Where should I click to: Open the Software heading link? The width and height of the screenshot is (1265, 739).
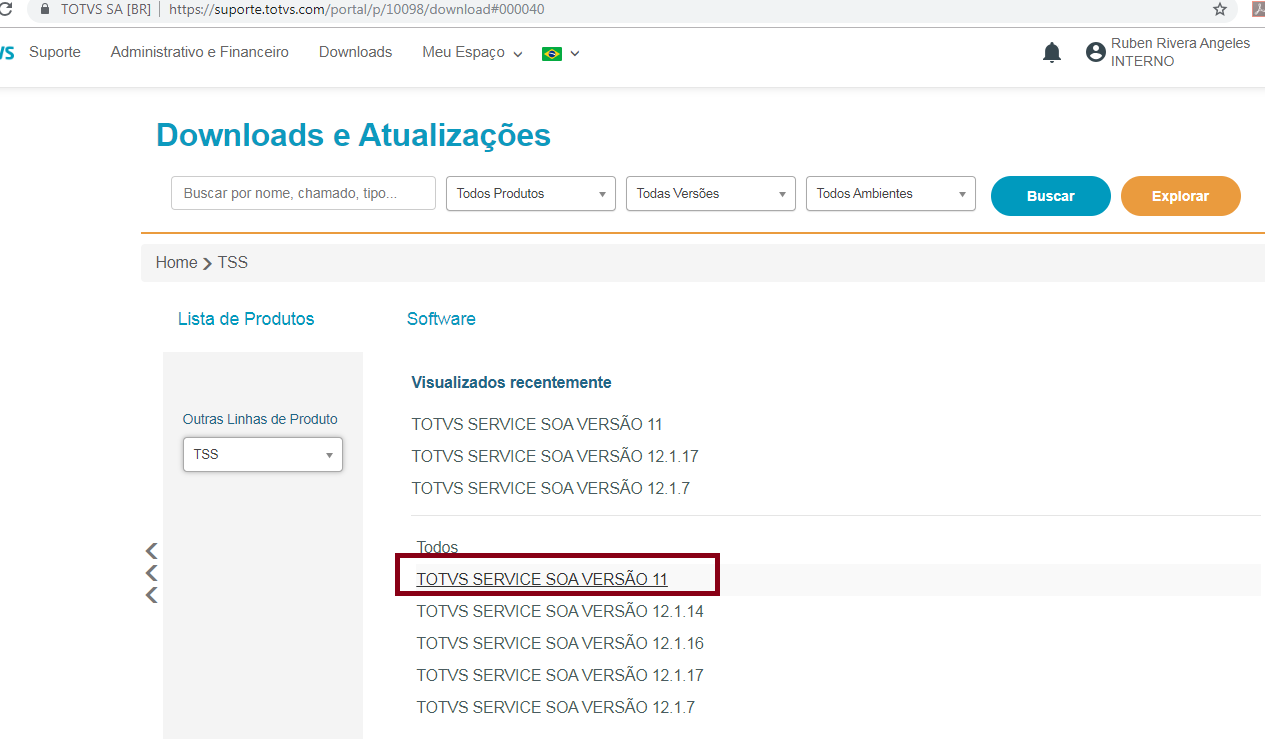441,319
